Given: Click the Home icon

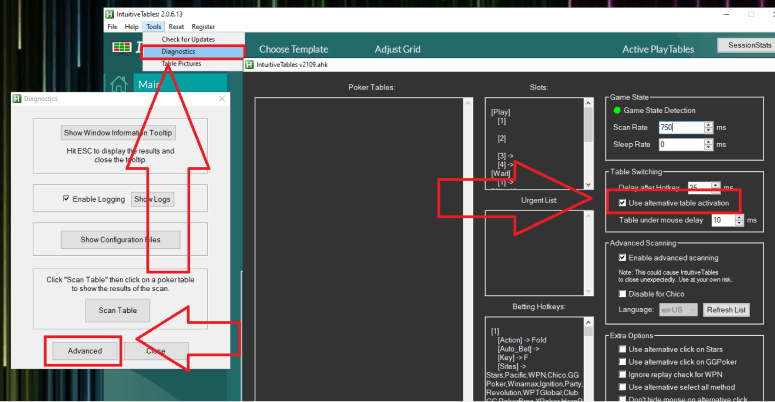Looking at the screenshot, I should point(119,85).
